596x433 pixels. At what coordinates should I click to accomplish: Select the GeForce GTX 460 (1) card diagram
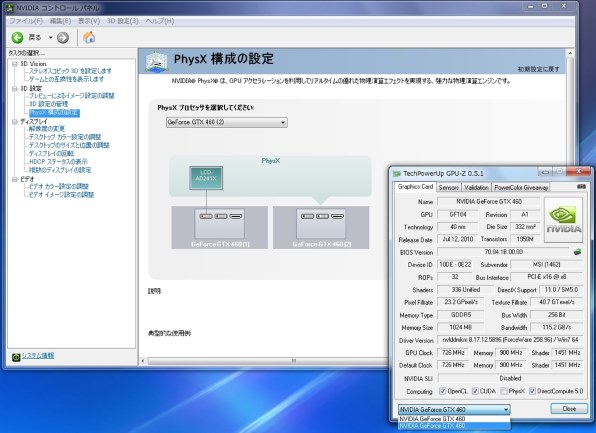coord(220,227)
